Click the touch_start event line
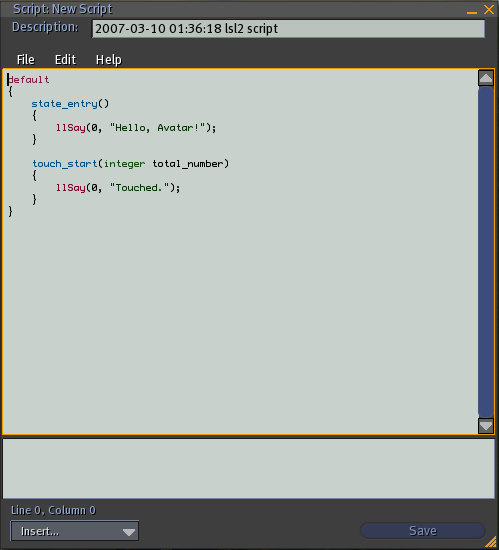The image size is (499, 550). (130, 164)
